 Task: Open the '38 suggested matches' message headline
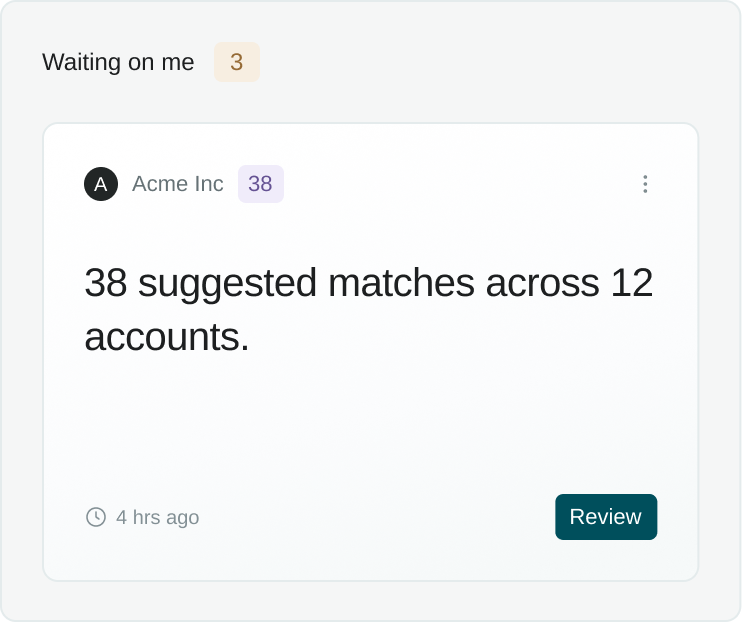[x=369, y=310]
